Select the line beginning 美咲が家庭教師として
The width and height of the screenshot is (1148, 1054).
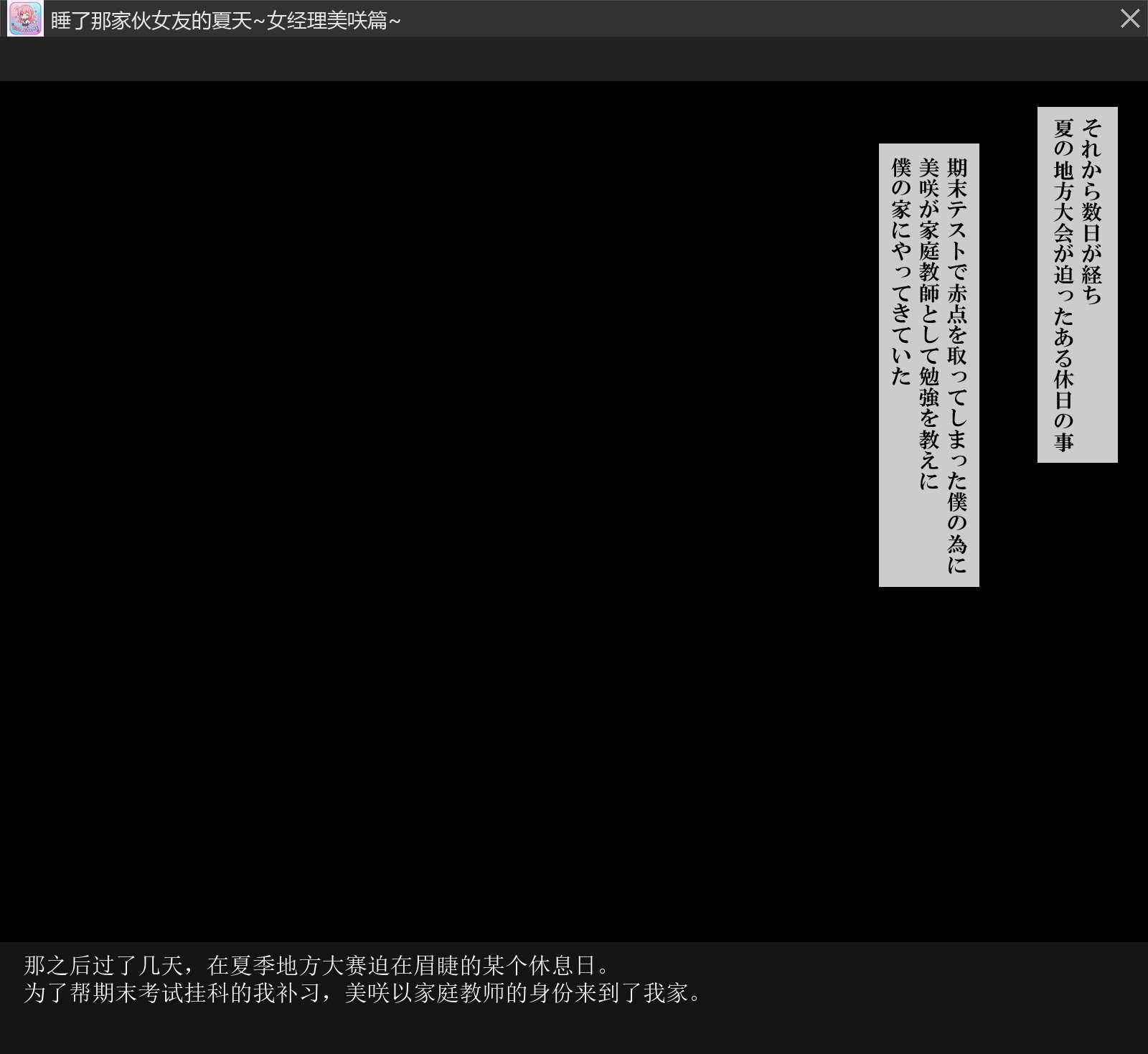tap(929, 324)
